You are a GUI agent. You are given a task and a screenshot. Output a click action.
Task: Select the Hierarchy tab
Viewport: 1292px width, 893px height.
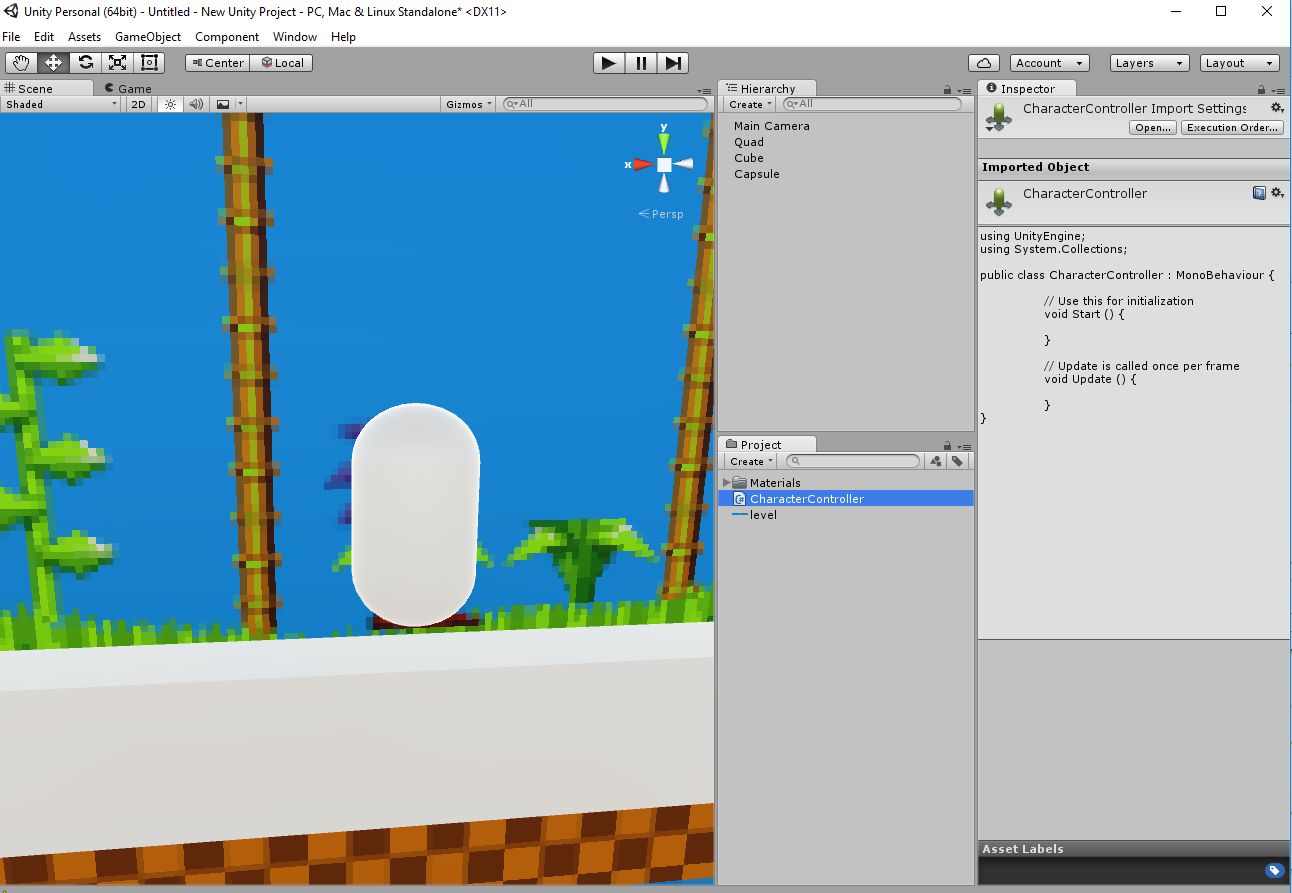[767, 88]
